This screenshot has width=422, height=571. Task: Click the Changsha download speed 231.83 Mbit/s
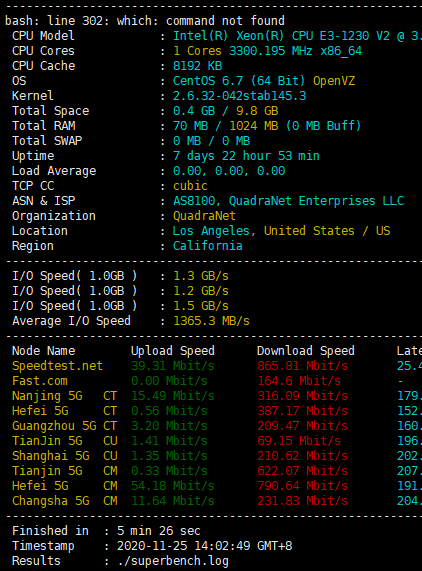click(302, 500)
